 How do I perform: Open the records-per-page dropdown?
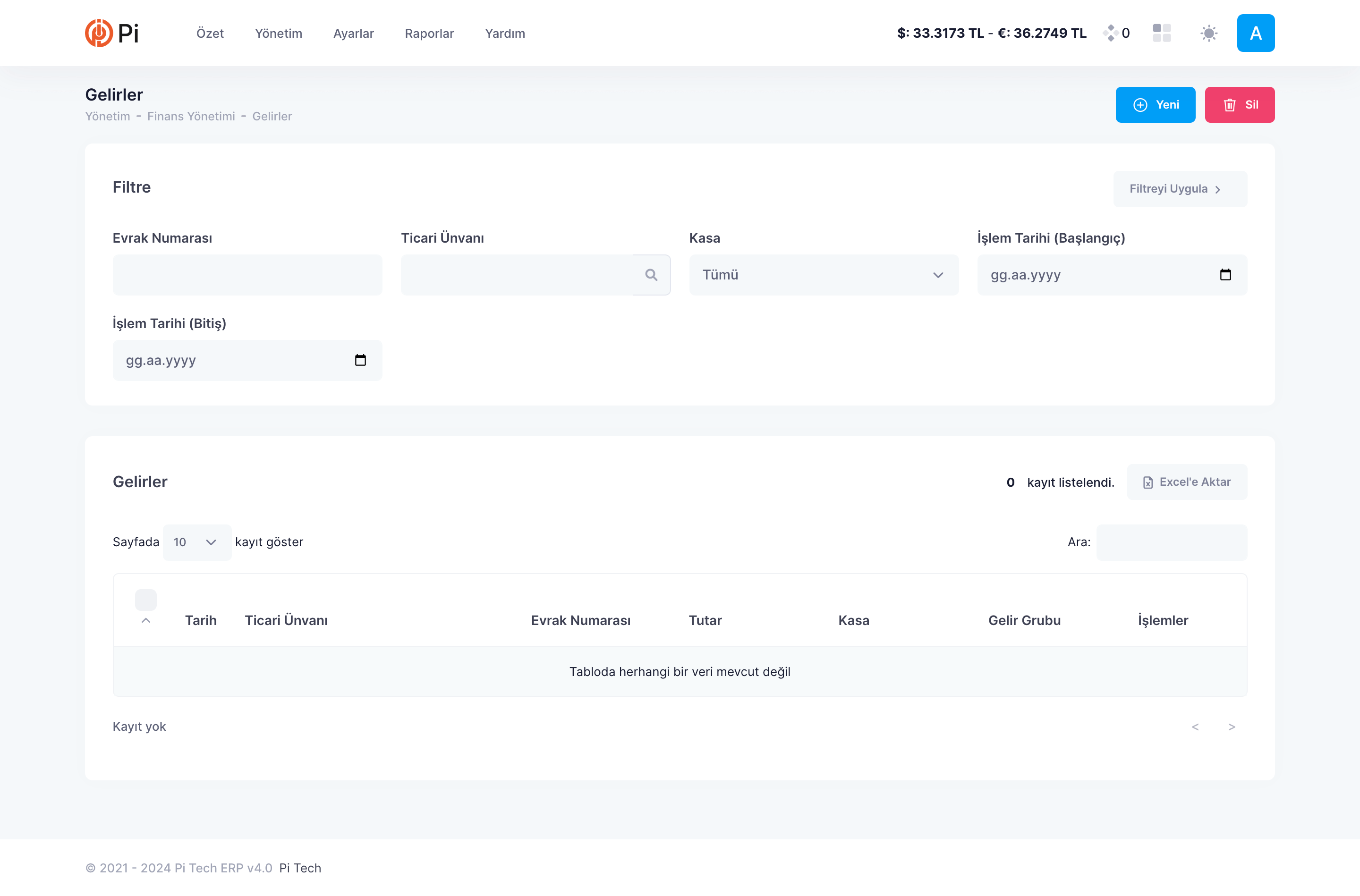tap(196, 542)
